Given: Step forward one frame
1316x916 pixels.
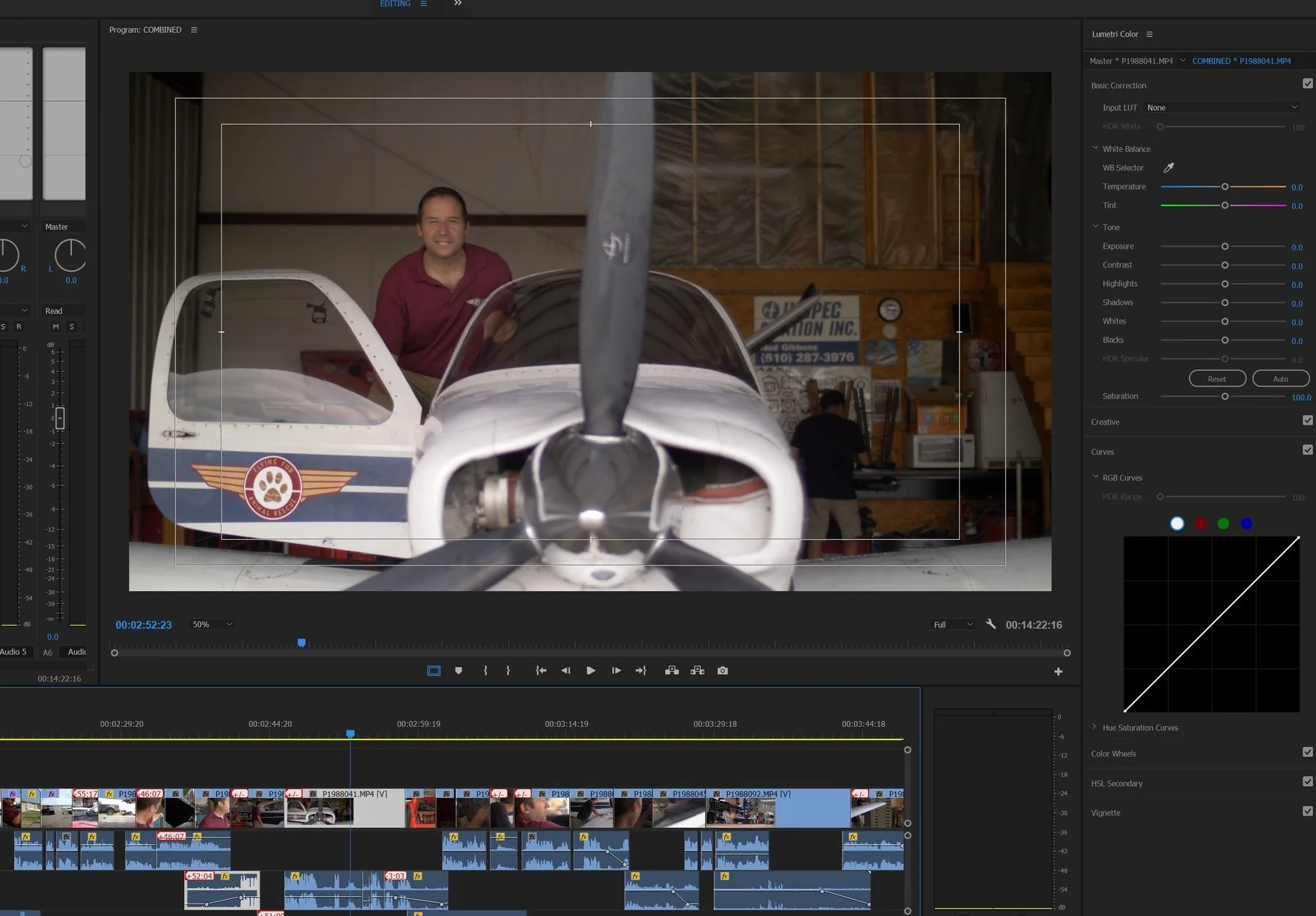Looking at the screenshot, I should tap(616, 670).
